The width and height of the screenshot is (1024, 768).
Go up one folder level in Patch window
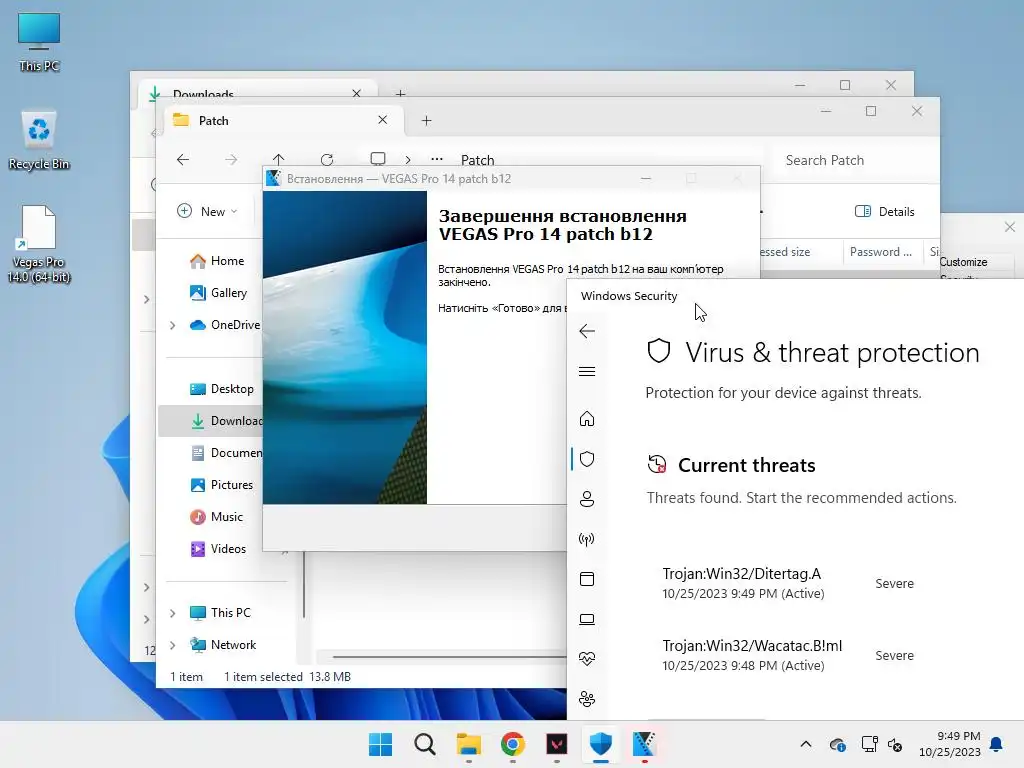point(278,159)
